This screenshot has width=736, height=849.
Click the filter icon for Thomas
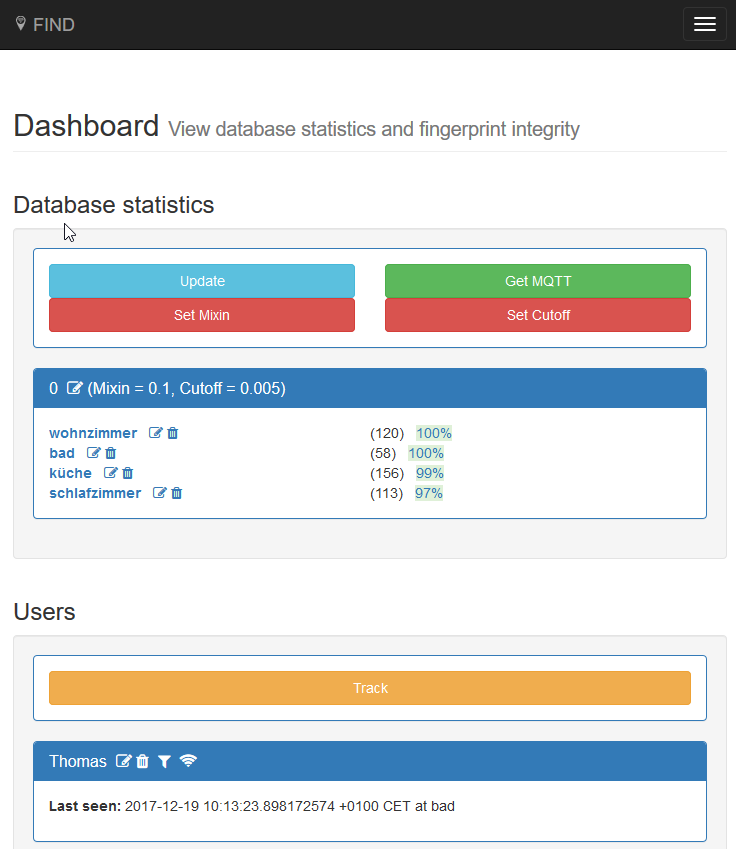click(164, 762)
